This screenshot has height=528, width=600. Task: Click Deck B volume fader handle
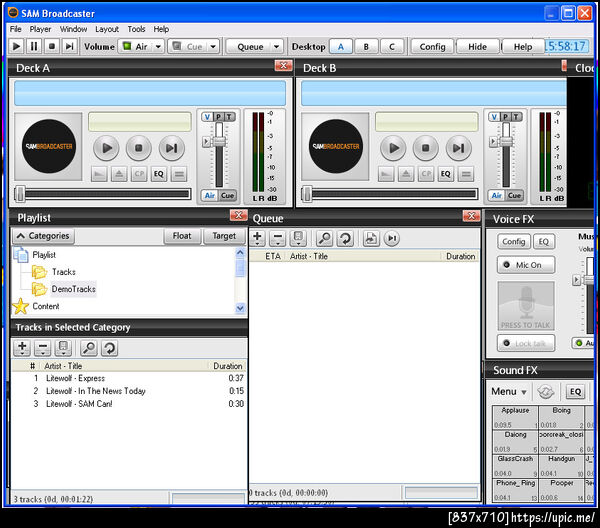506,141
